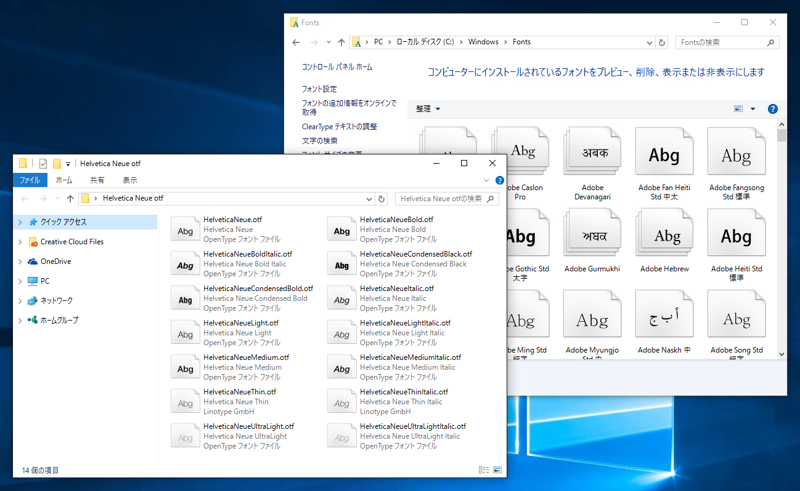Select Adobe Gurmukhi font thumbnail

coord(592,234)
